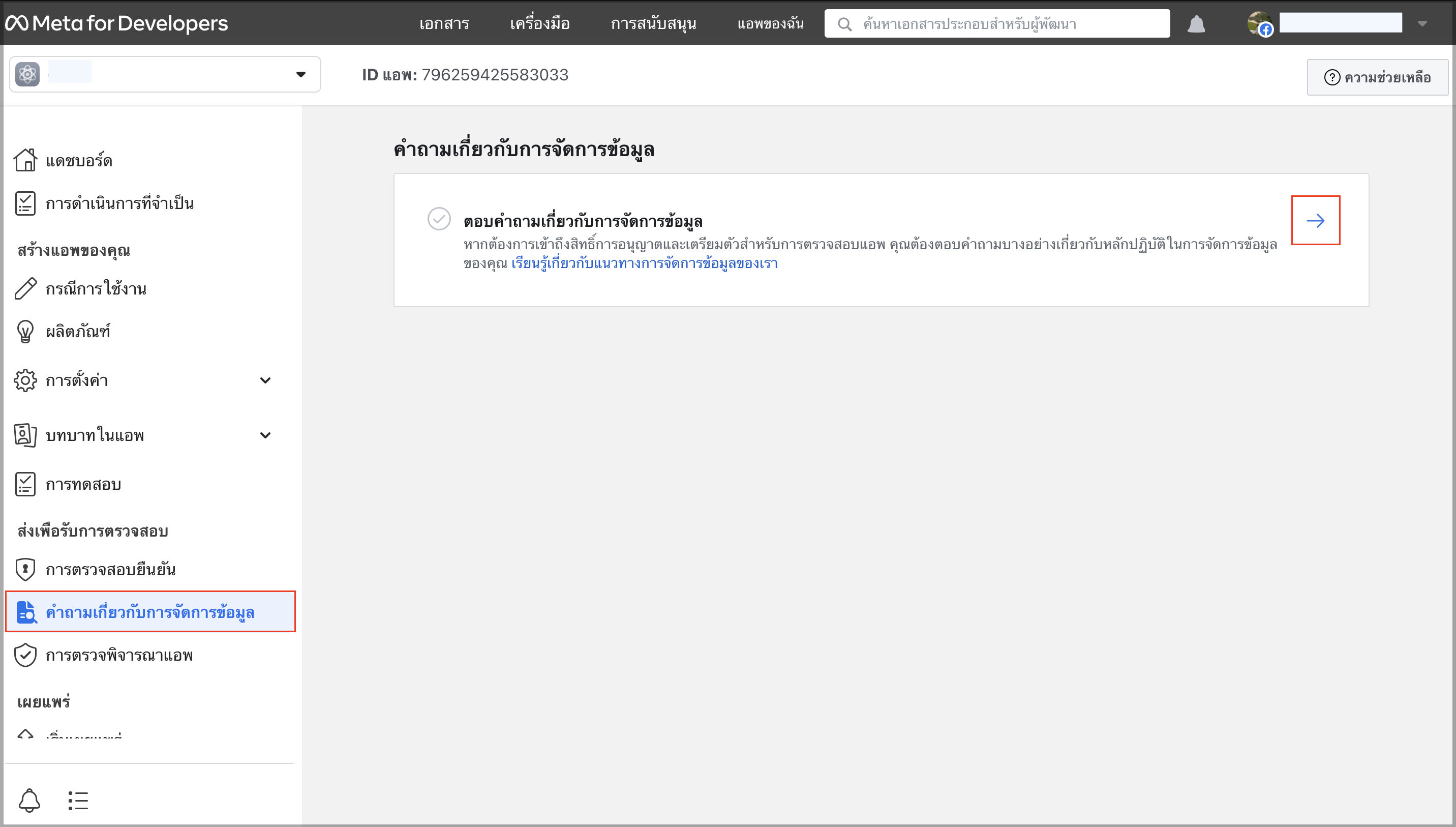Open the Meta for Developers home logo
Viewport: 1456px width, 827px height.
tap(116, 23)
